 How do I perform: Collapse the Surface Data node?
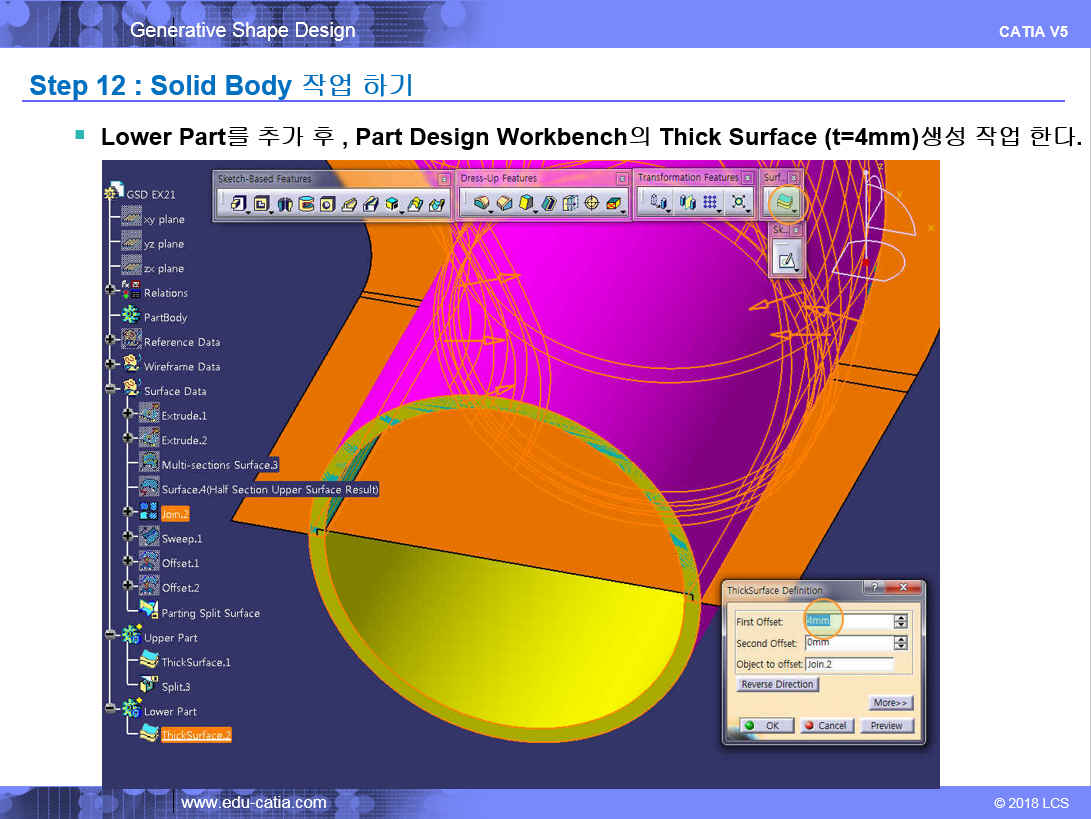(110, 390)
